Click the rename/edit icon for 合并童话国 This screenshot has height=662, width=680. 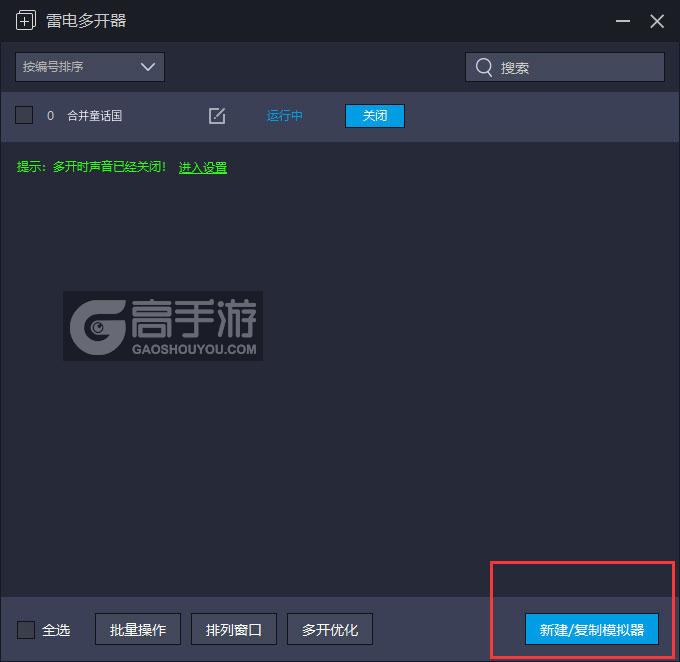click(217, 116)
